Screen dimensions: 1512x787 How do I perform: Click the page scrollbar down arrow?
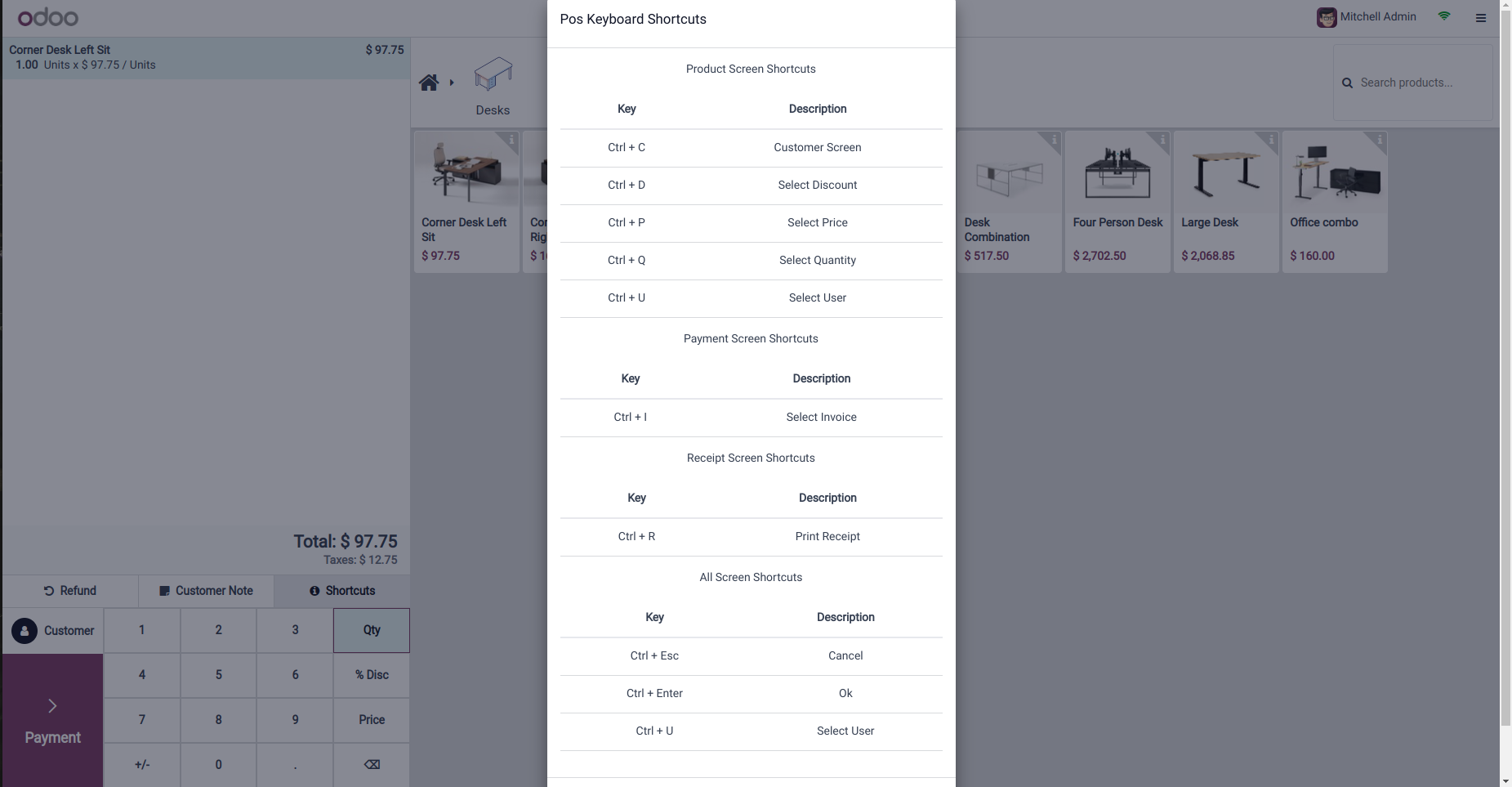click(x=1505, y=780)
